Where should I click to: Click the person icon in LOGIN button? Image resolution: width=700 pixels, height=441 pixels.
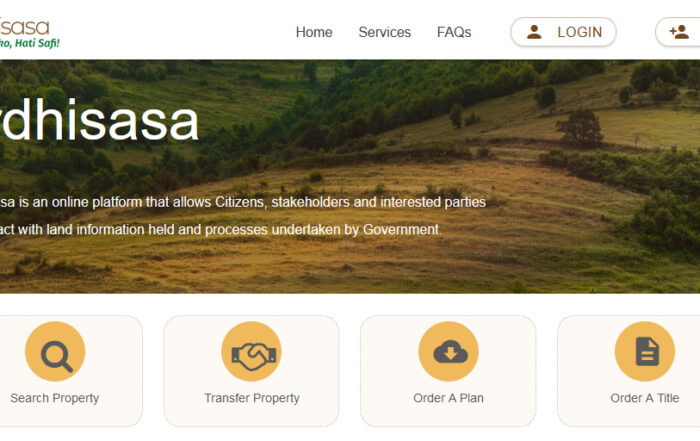point(534,32)
